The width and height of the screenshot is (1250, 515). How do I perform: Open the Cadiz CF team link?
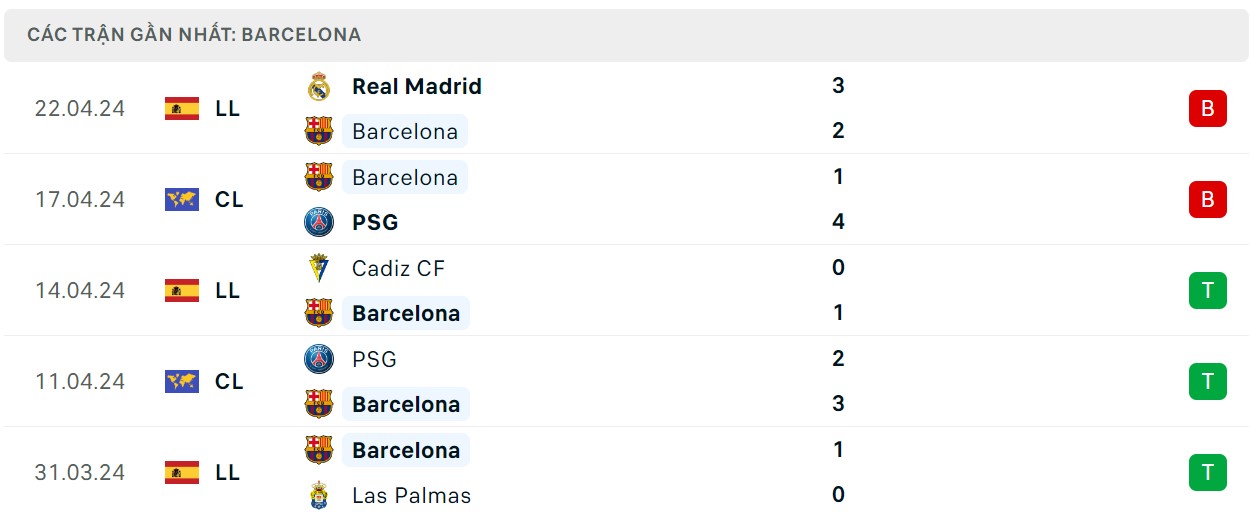(398, 268)
